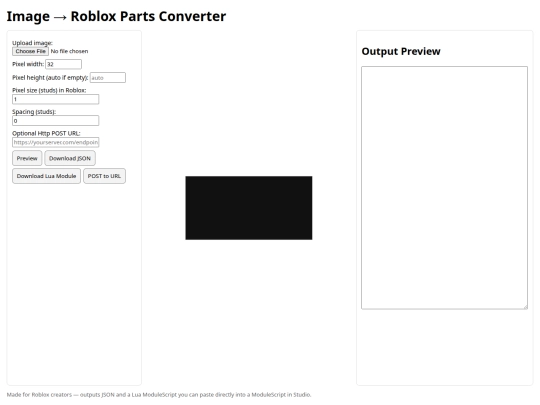540x405 pixels.
Task: Click the 'No file chosen' text
Action: coord(70,51)
